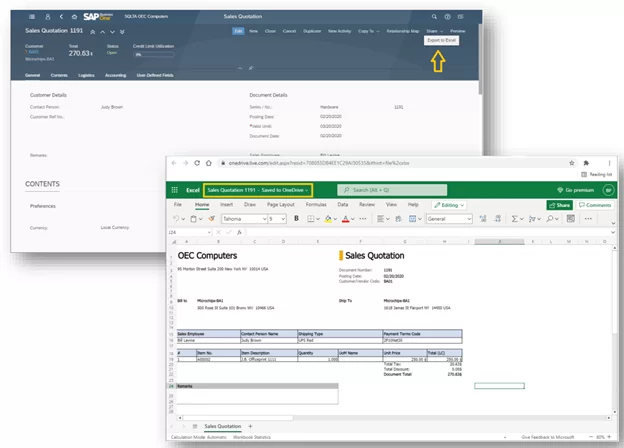
Task: Open the browser extensions puzzle icon
Action: tap(586, 163)
